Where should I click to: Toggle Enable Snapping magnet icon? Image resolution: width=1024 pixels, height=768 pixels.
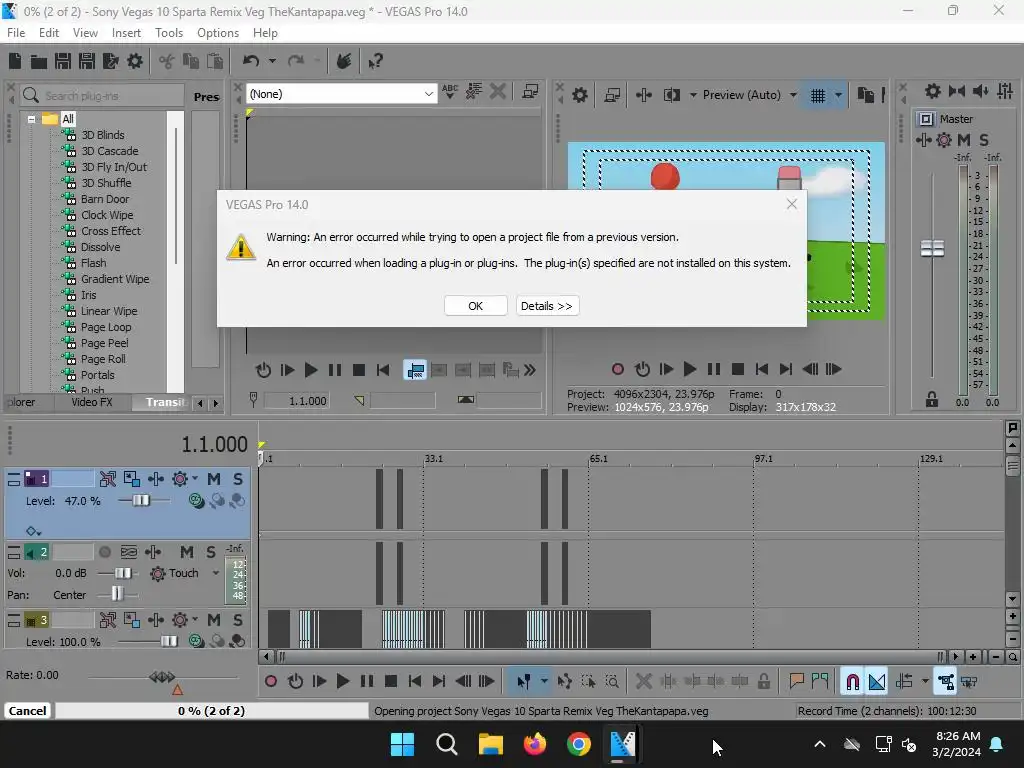[852, 682]
